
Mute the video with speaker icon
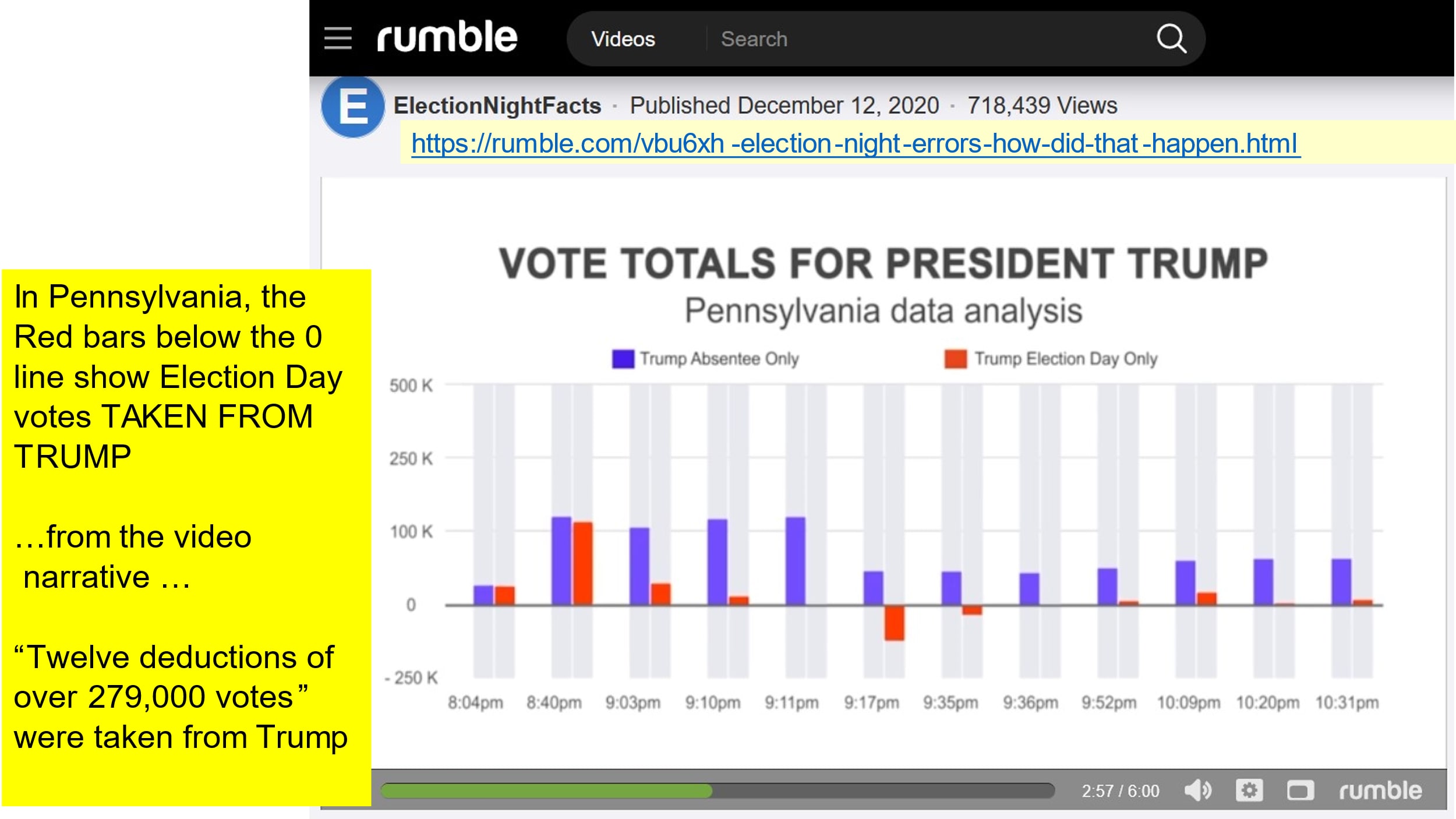tap(1197, 790)
